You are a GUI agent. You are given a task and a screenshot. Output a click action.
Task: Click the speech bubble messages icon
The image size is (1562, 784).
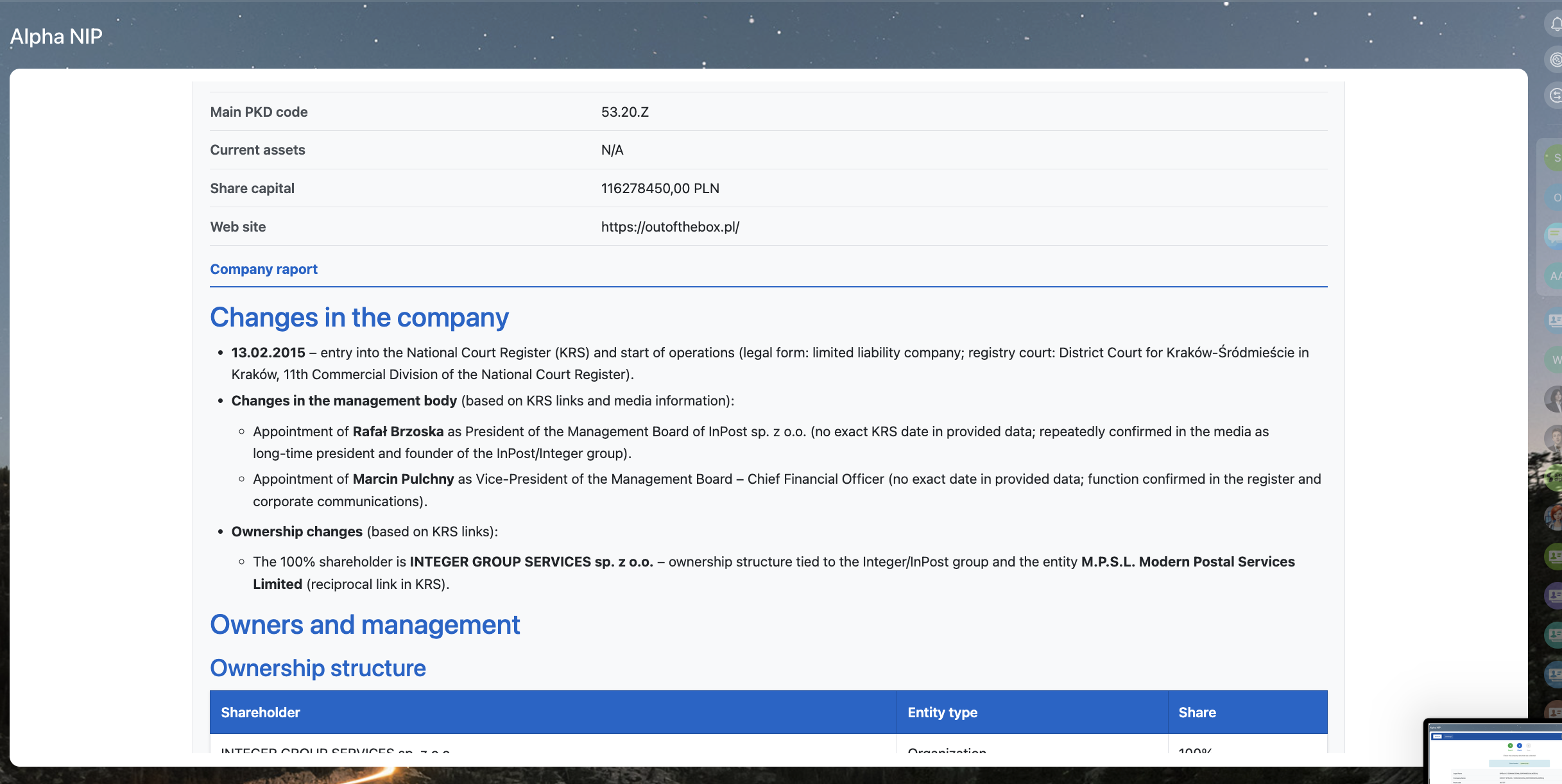point(1555,235)
